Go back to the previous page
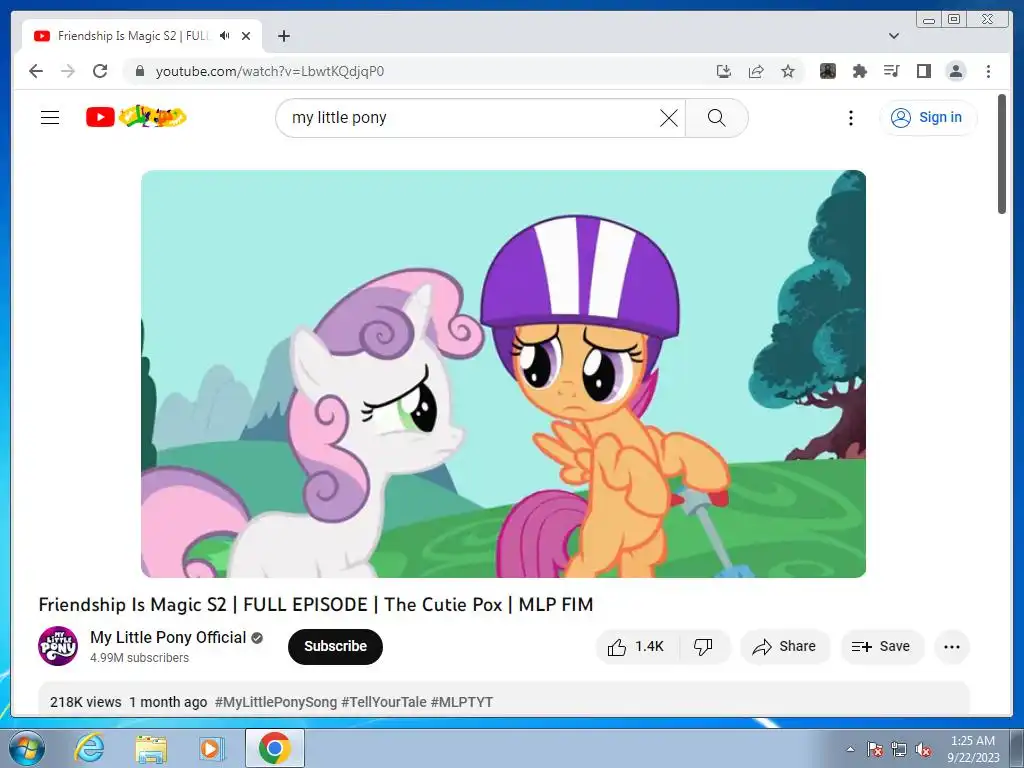The width and height of the screenshot is (1024, 768). point(36,71)
